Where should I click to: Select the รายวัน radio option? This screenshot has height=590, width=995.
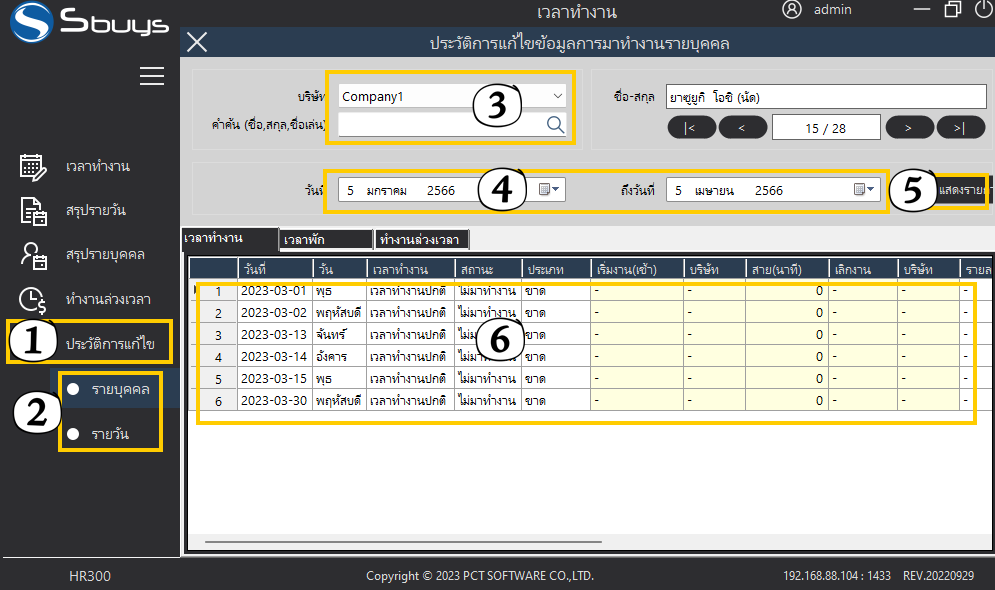[x=73, y=434]
